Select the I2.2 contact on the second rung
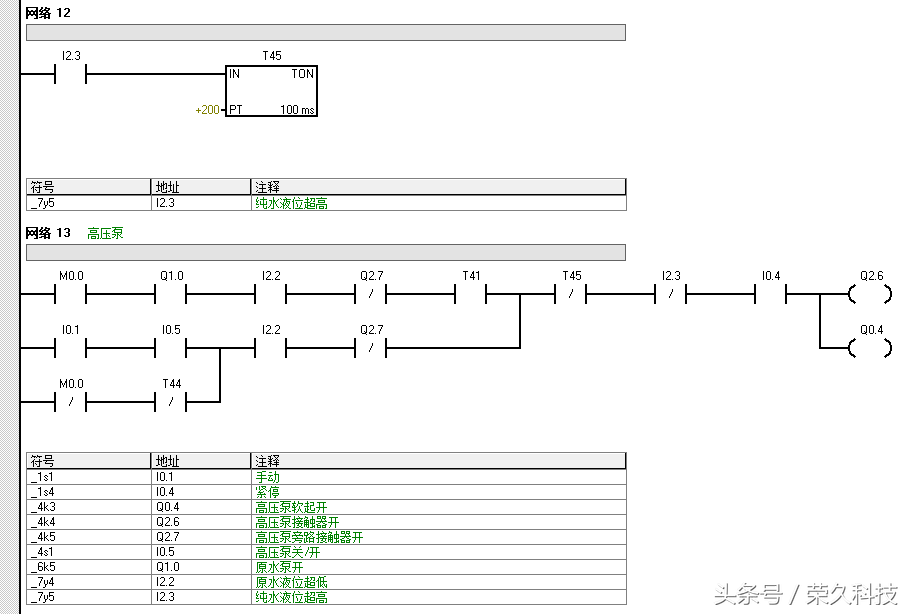 point(271,348)
